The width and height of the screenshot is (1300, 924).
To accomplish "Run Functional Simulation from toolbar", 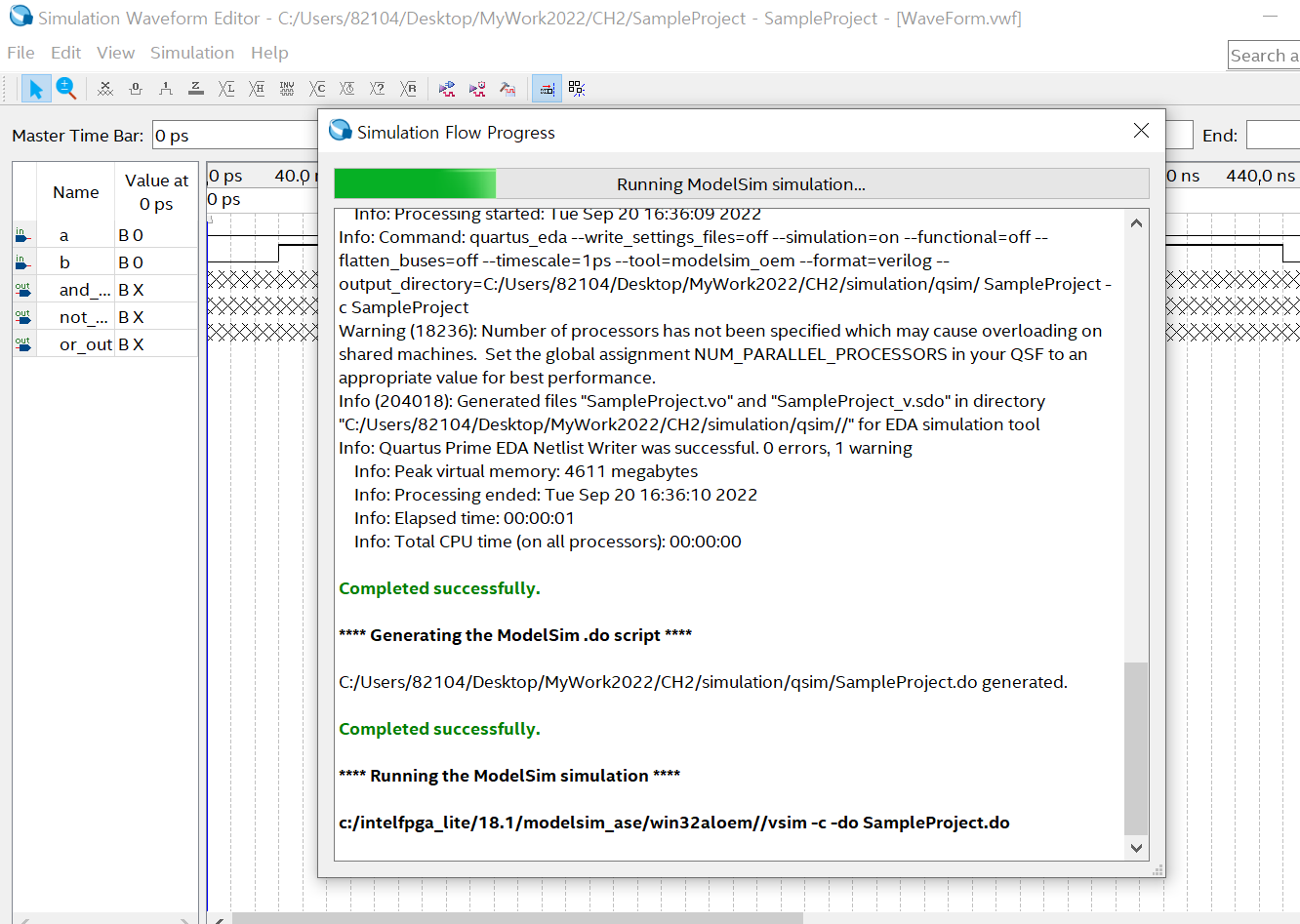I will click(x=447, y=89).
